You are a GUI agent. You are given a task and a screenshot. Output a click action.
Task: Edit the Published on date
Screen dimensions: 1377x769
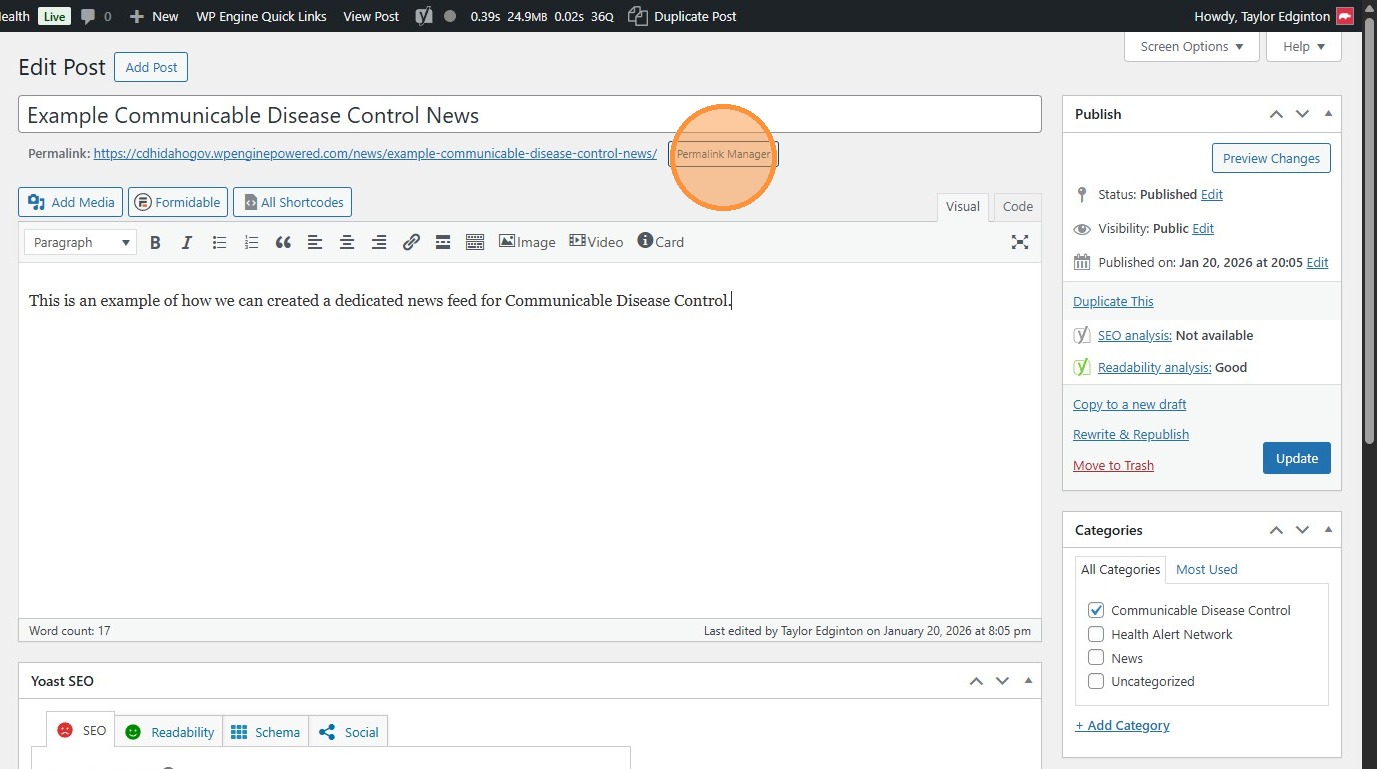coord(1318,262)
